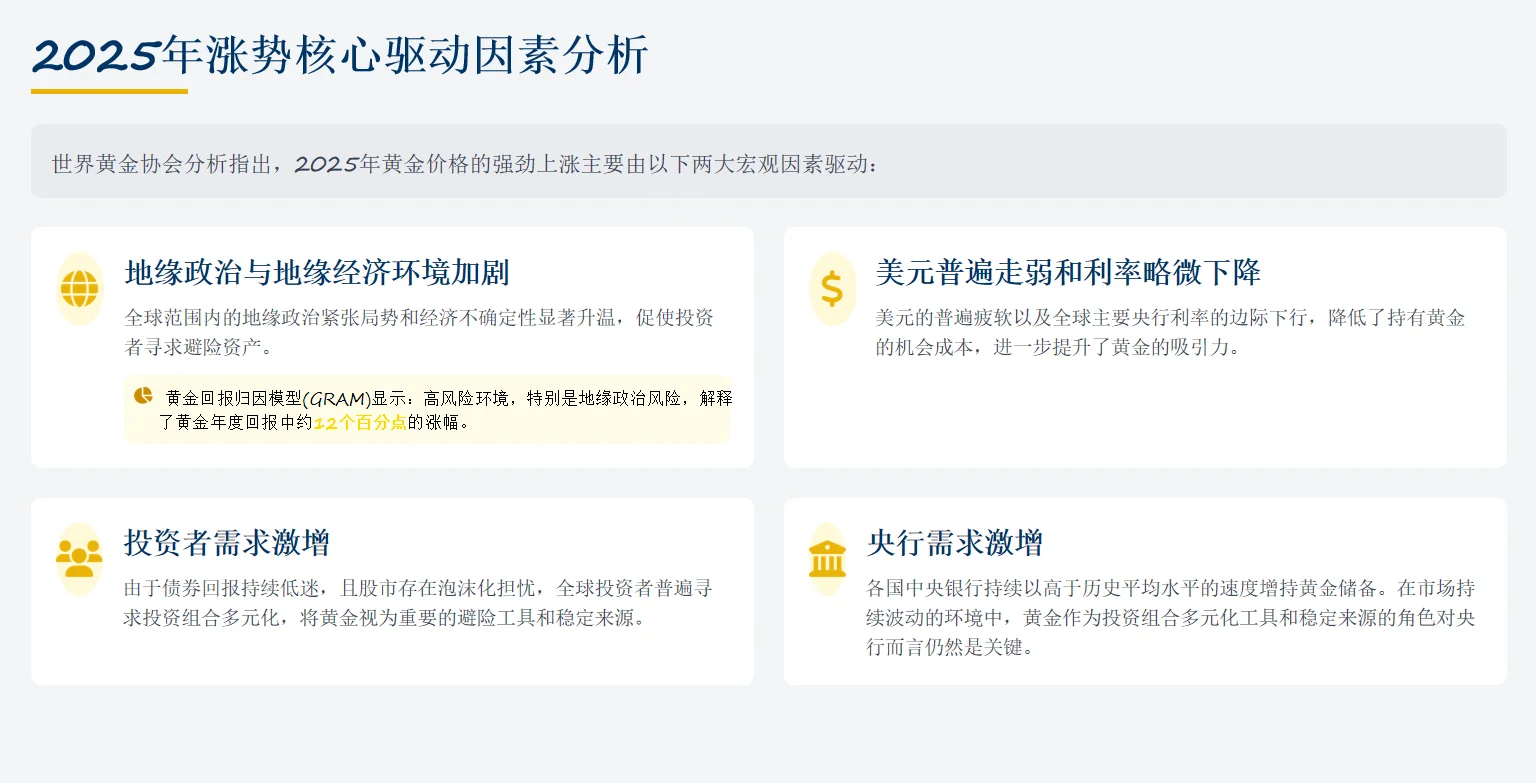
Task: Click the heading 央行需求激增
Action: click(955, 543)
